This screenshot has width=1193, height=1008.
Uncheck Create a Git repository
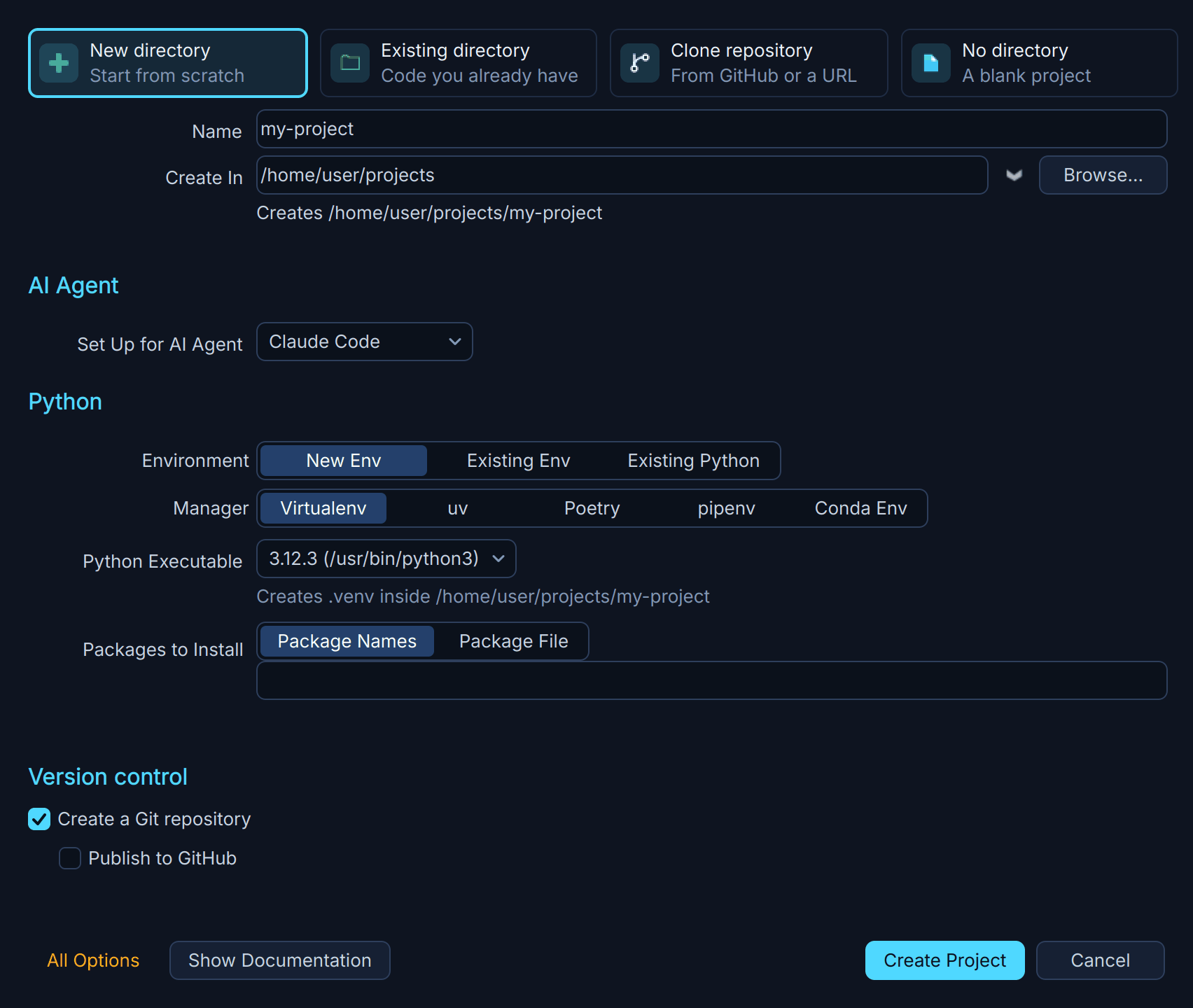coord(39,819)
